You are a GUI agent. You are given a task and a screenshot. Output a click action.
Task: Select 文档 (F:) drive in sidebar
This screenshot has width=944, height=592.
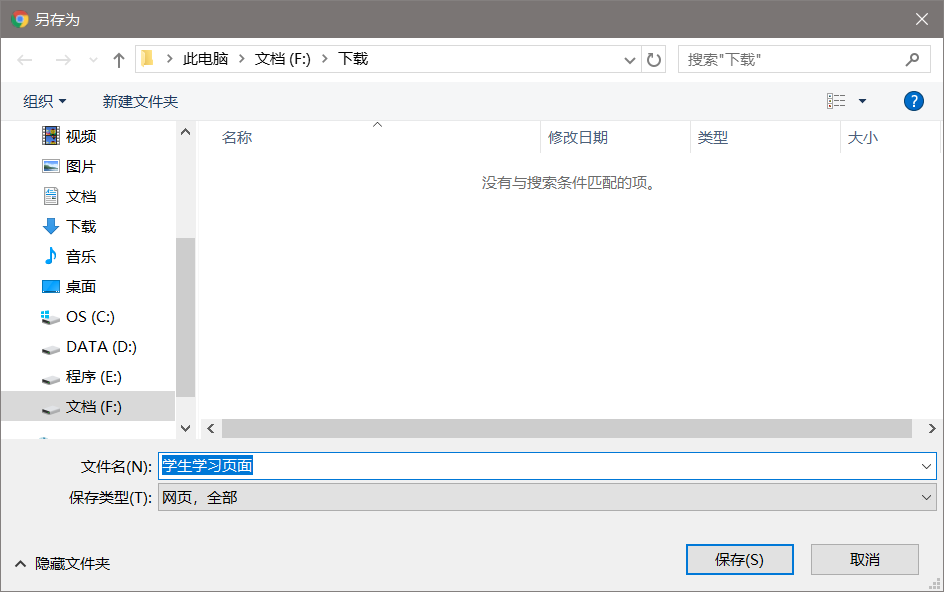88,407
